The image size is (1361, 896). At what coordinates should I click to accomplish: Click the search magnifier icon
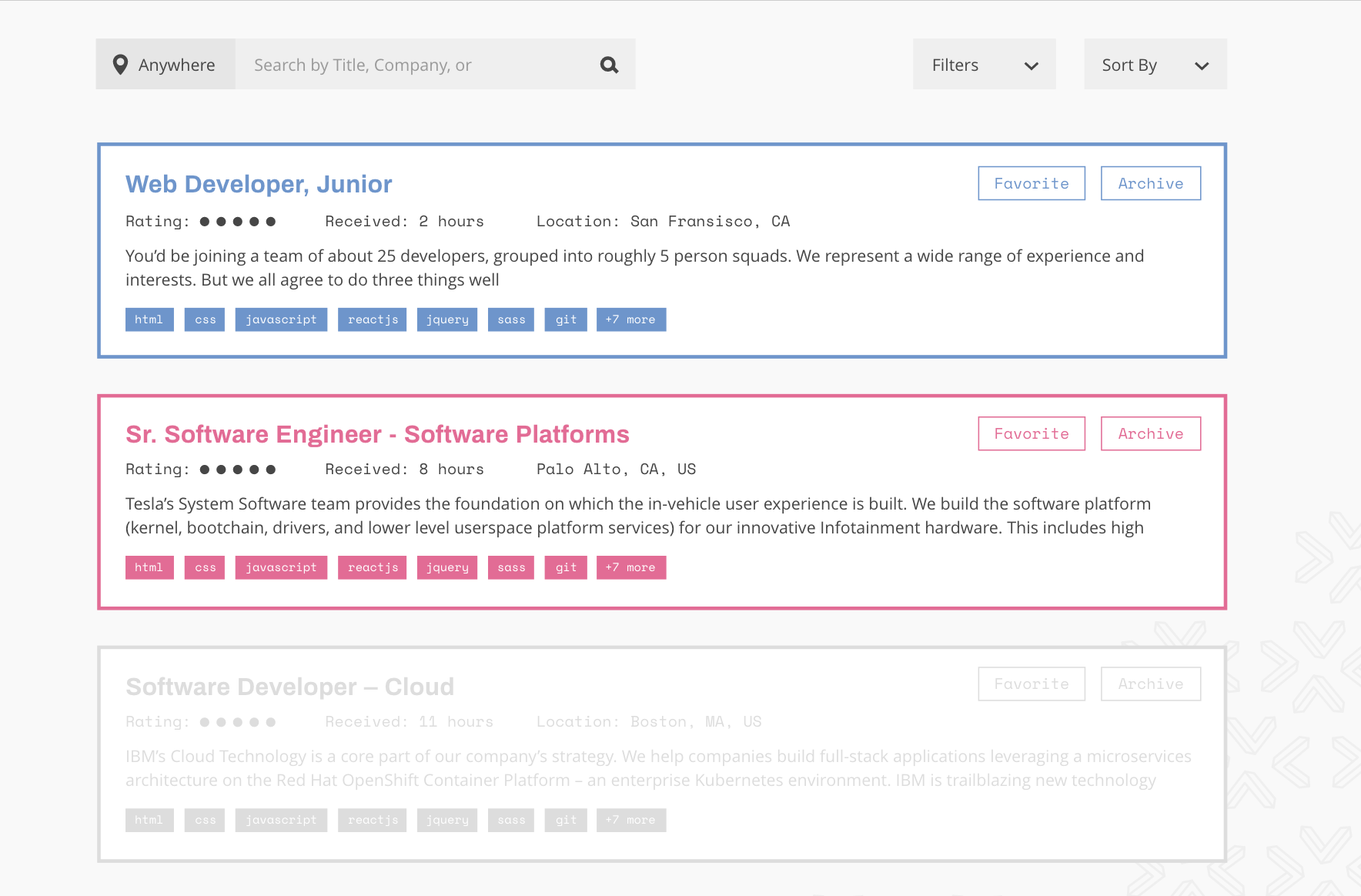tap(609, 65)
